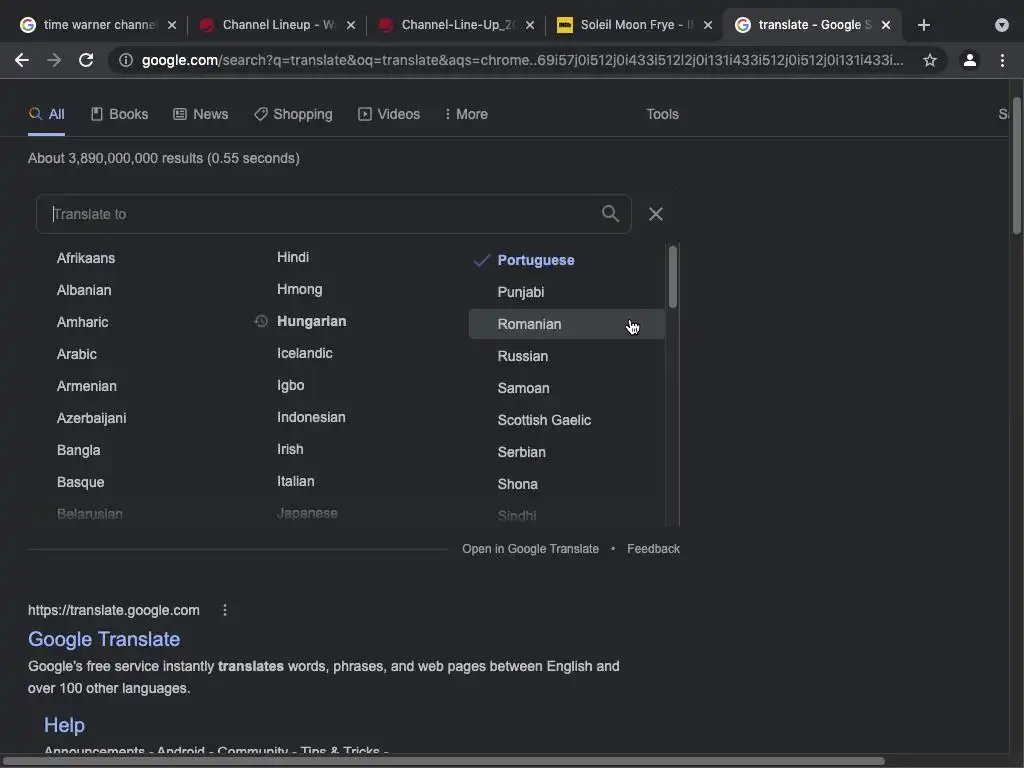Choose Romanian as the target language

[x=530, y=324]
